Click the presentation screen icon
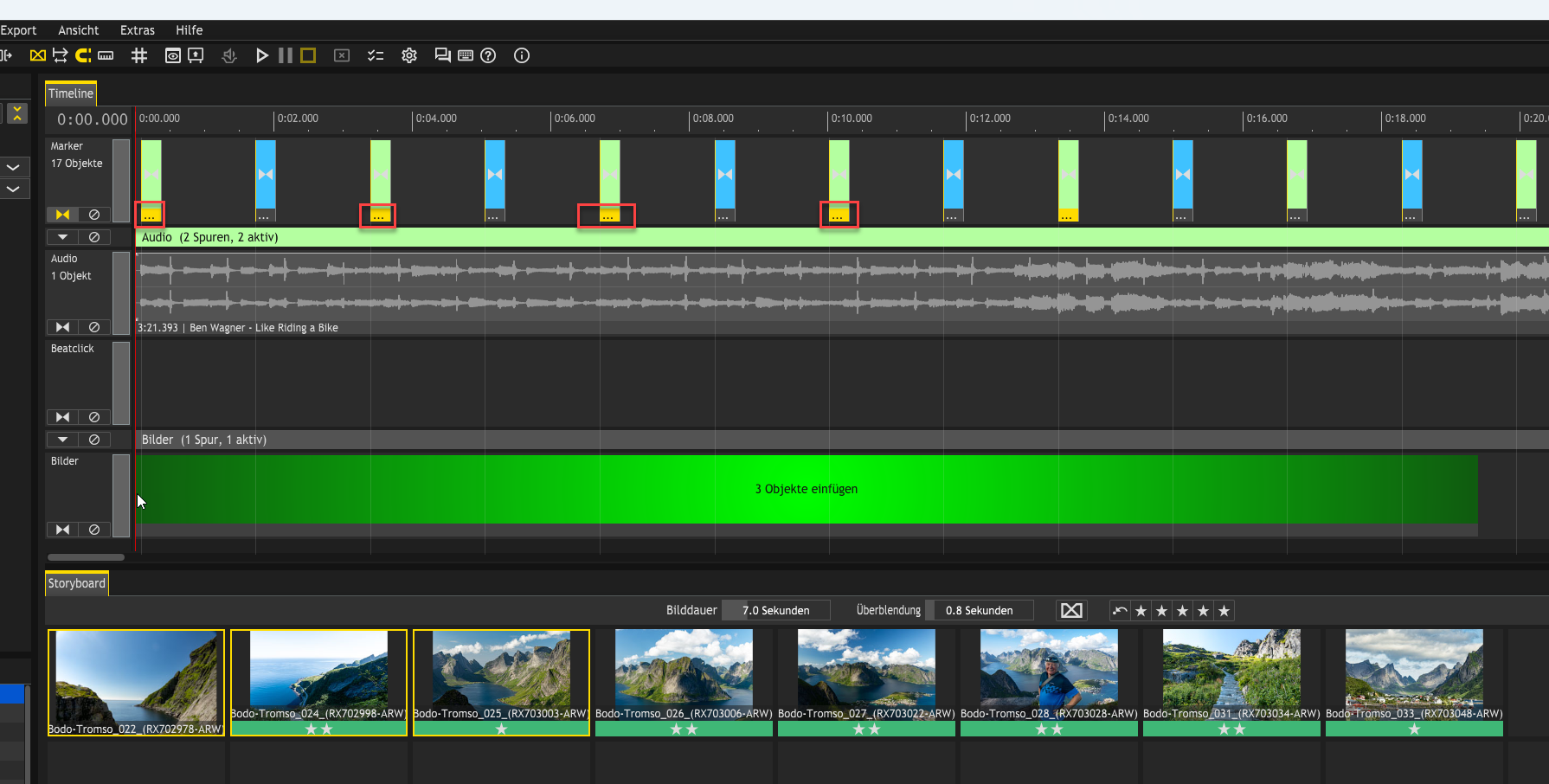The width and height of the screenshot is (1549, 784). tap(196, 55)
